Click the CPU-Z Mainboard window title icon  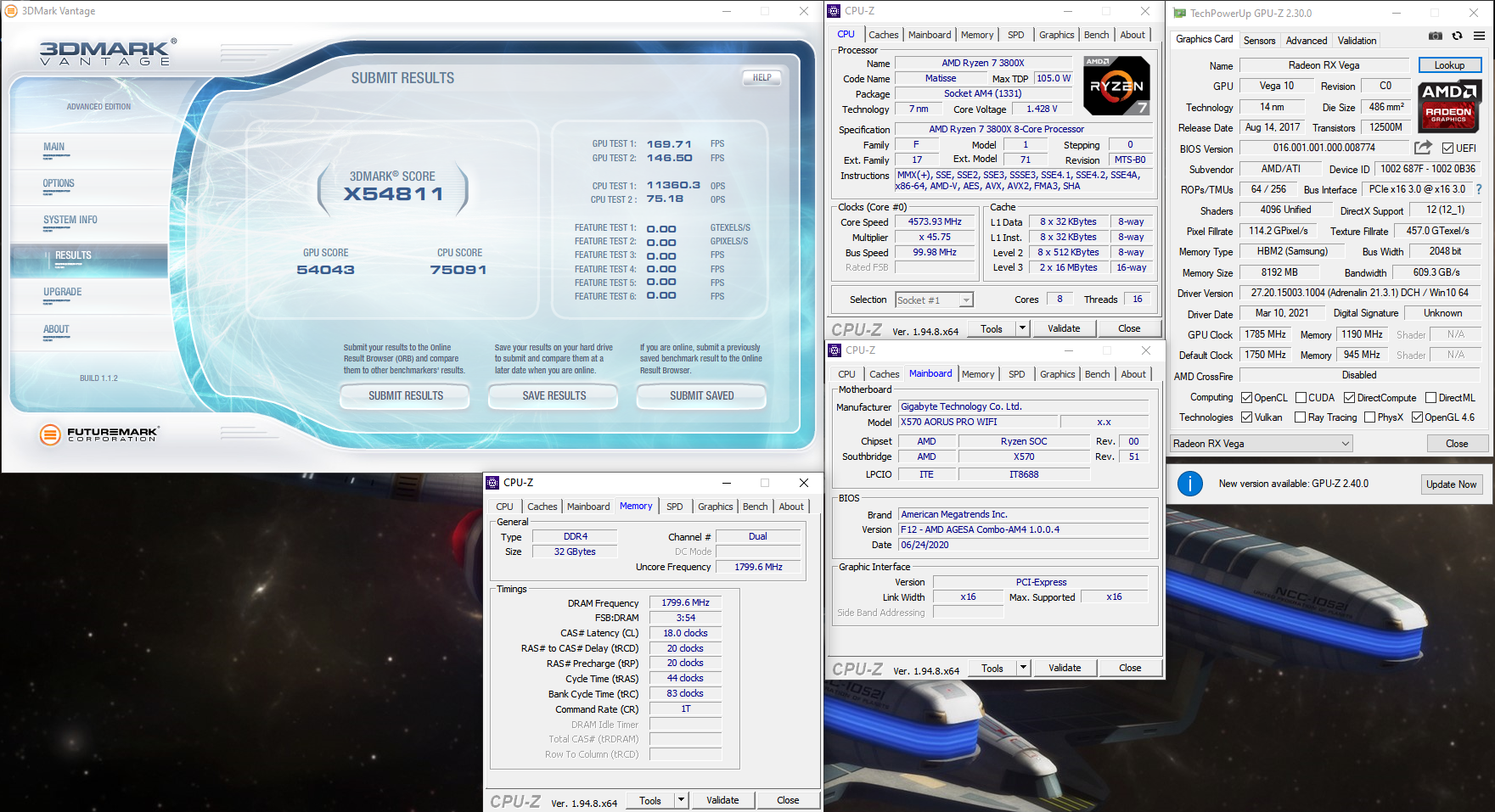(835, 350)
